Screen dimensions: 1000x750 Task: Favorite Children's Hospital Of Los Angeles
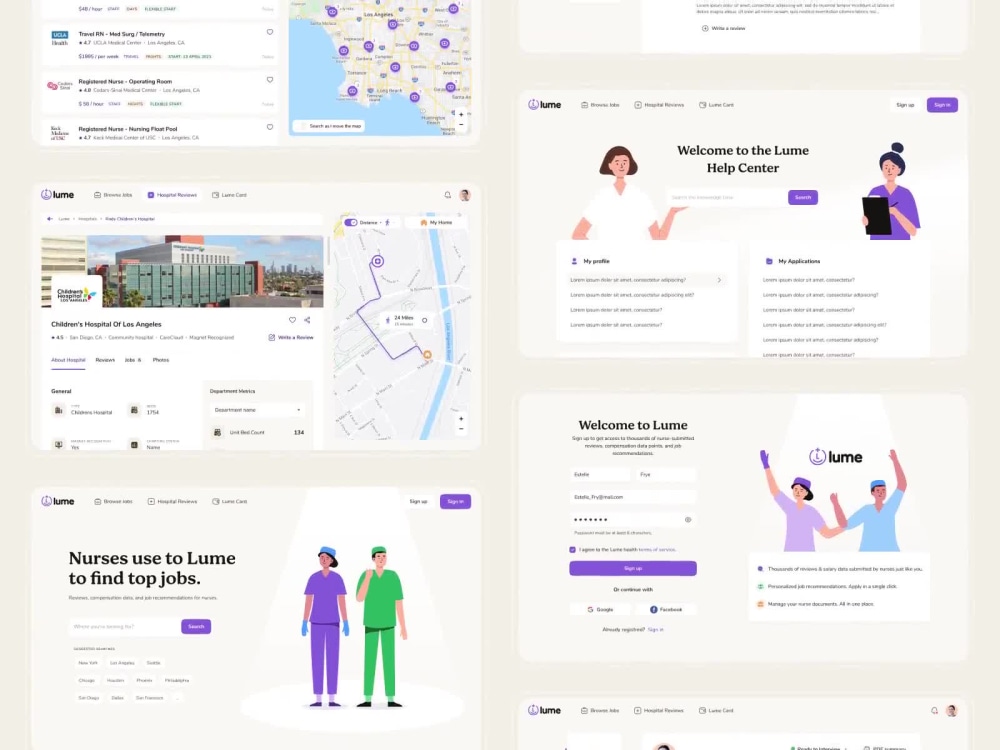292,320
